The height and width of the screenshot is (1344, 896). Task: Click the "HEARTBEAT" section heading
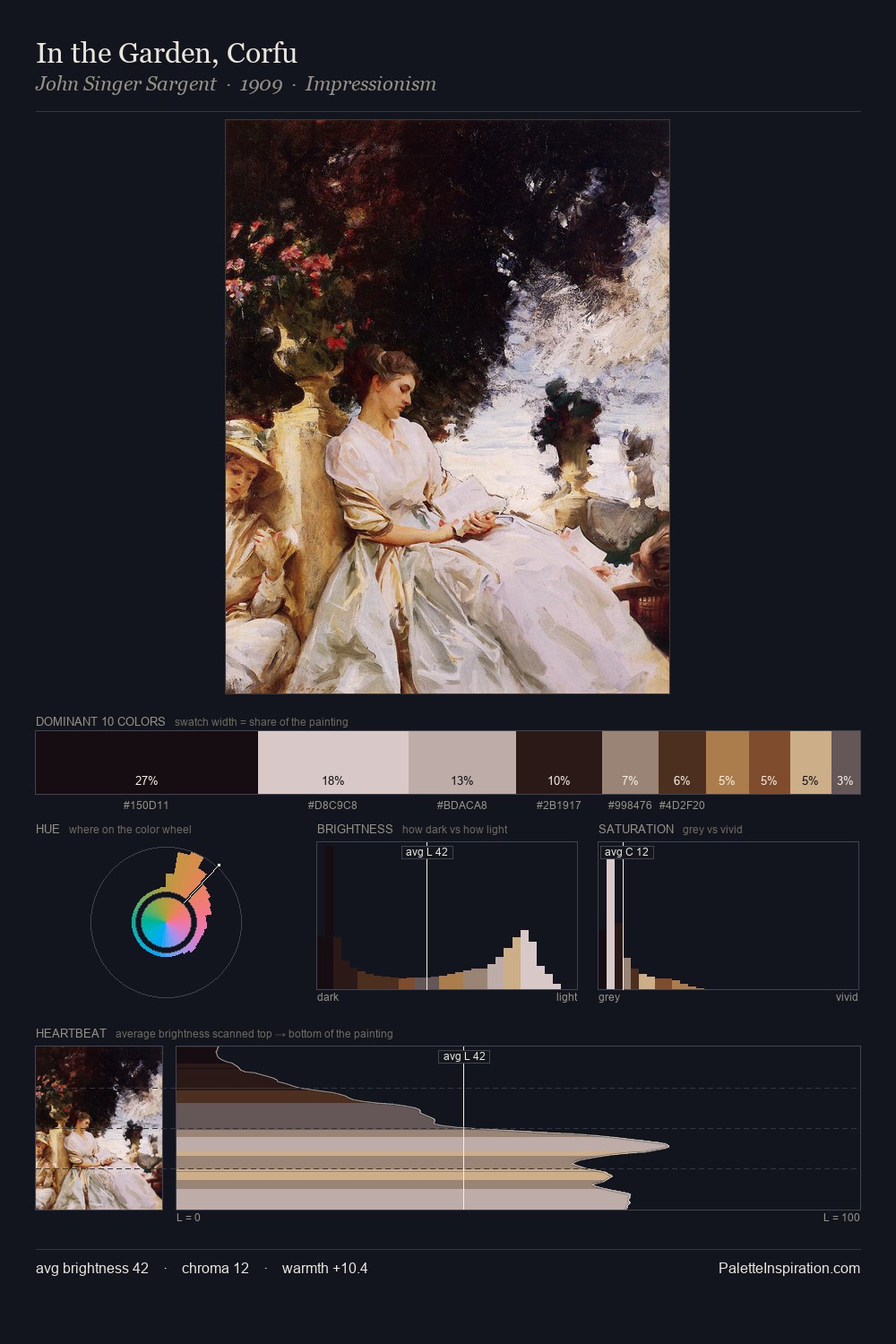click(71, 1033)
